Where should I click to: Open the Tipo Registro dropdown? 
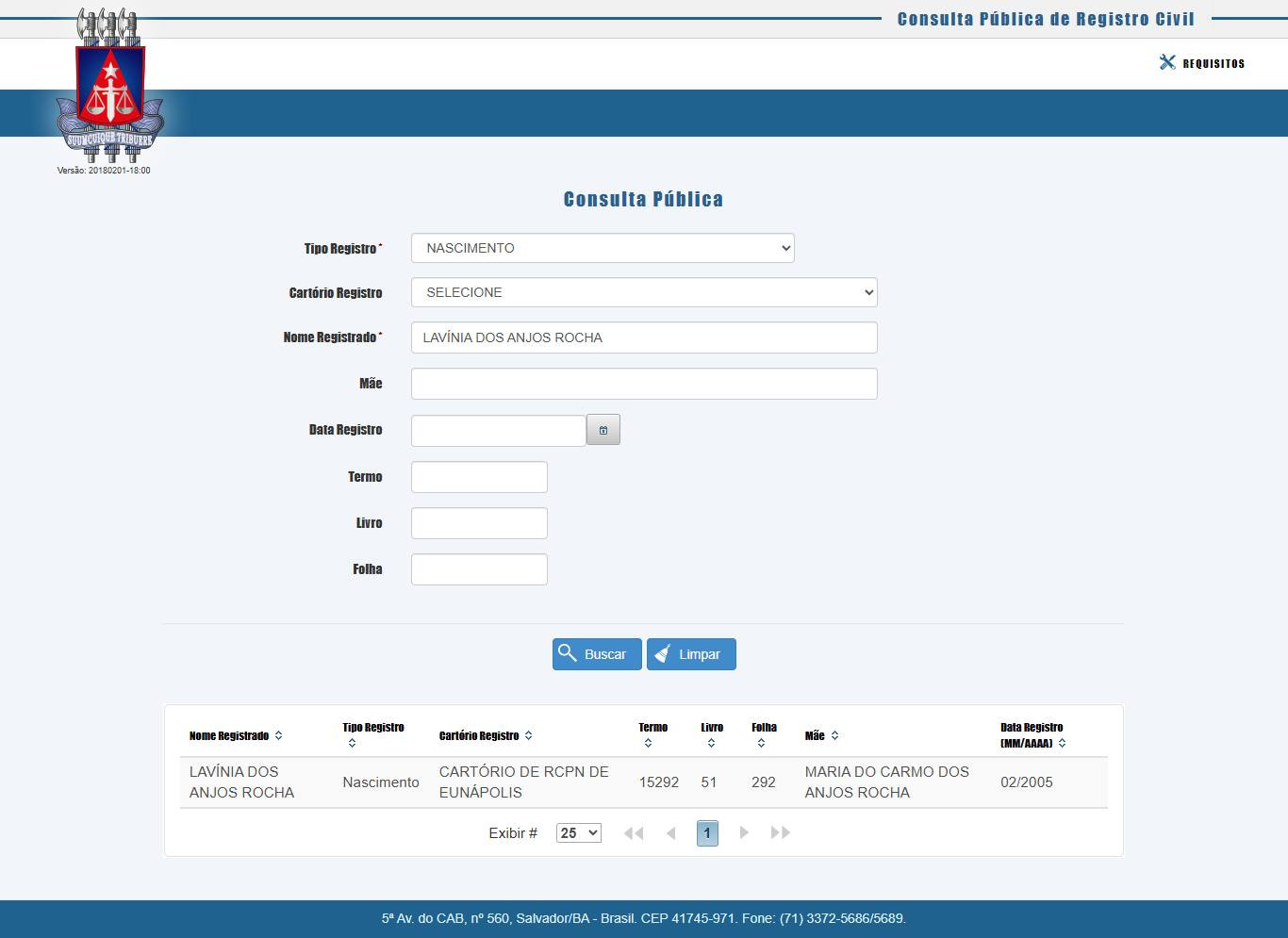click(x=603, y=248)
